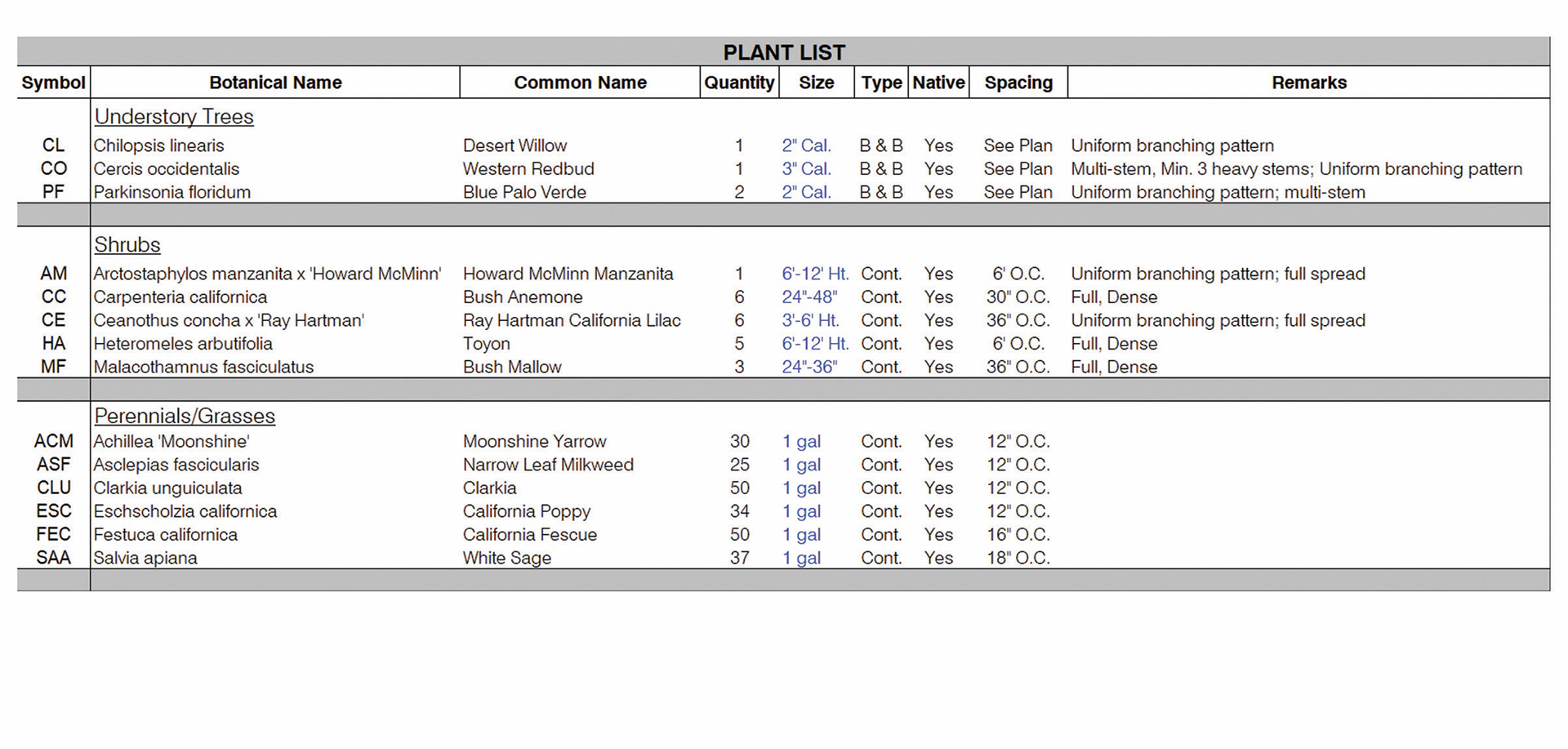Select the PF symbol cell
The height and width of the screenshot is (749, 1568).
(53, 192)
